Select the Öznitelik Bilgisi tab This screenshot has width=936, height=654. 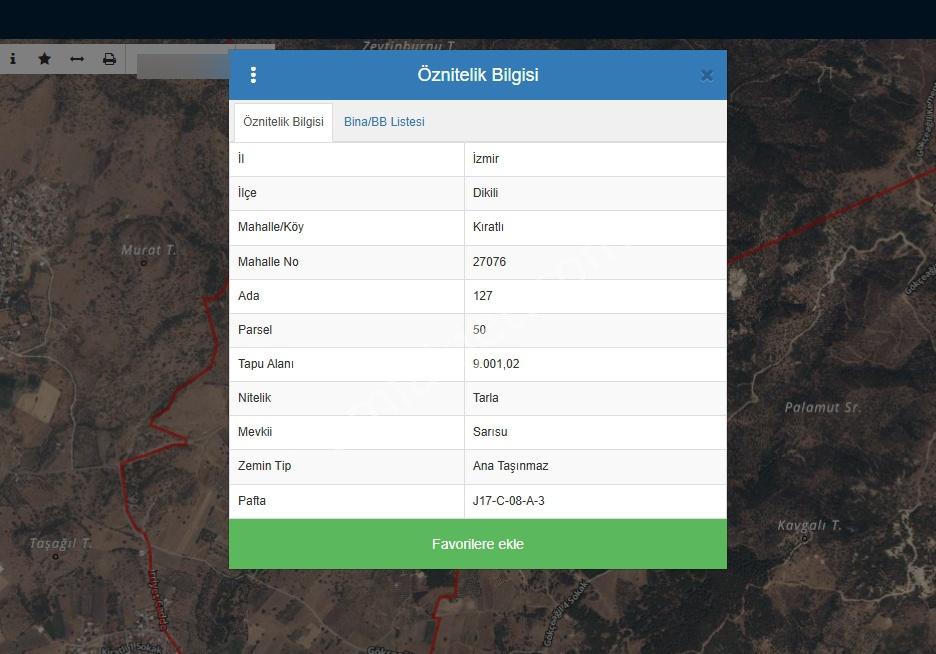pos(283,122)
